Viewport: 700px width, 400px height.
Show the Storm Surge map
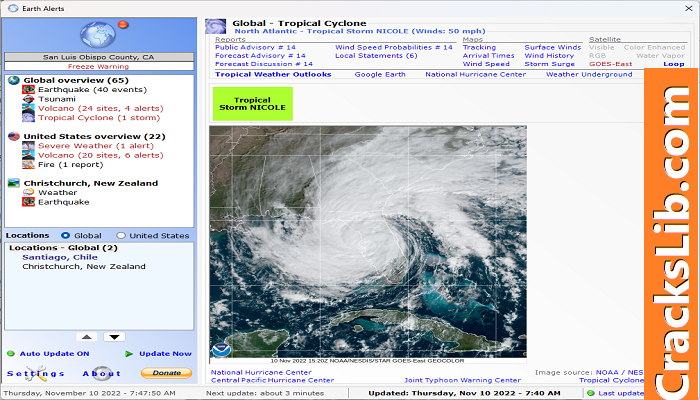click(550, 64)
